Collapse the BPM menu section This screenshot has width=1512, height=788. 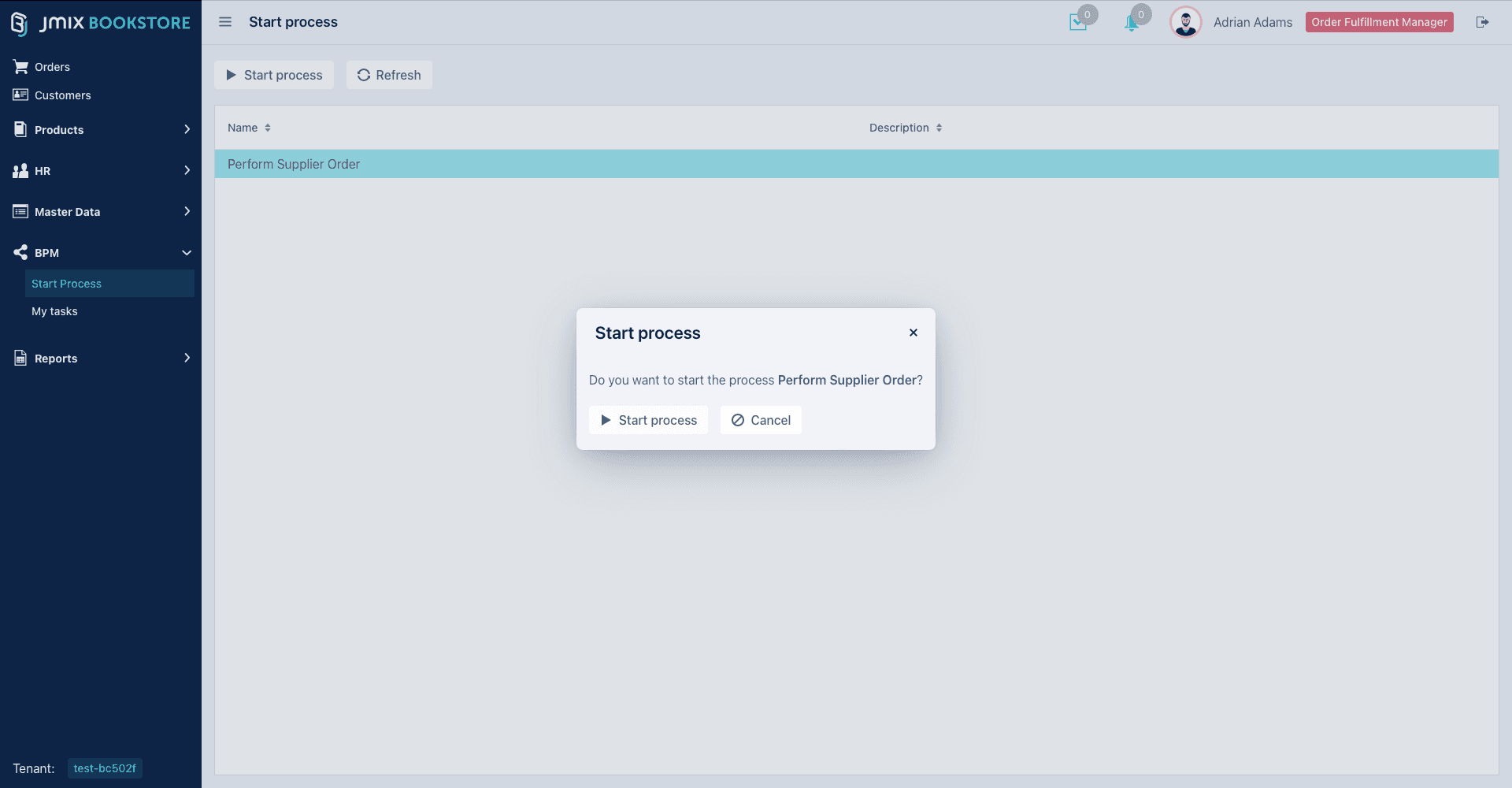coord(101,253)
